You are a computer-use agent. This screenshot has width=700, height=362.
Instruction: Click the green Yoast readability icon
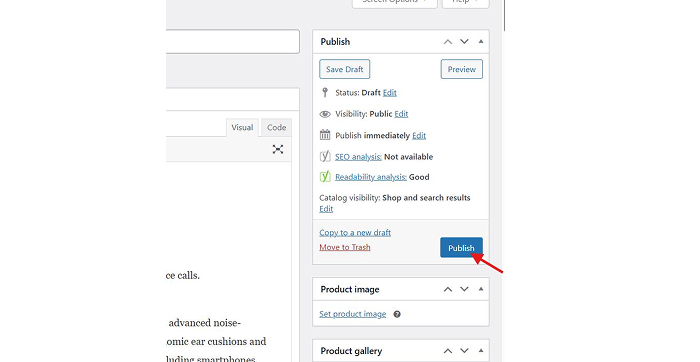tap(325, 177)
